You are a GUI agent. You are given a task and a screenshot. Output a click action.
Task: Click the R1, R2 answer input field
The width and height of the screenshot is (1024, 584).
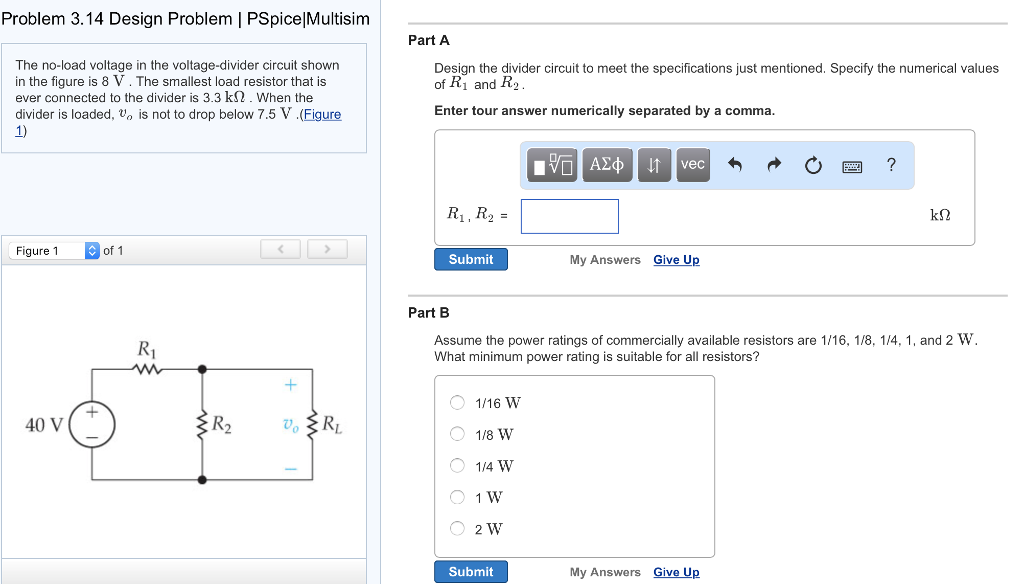569,216
